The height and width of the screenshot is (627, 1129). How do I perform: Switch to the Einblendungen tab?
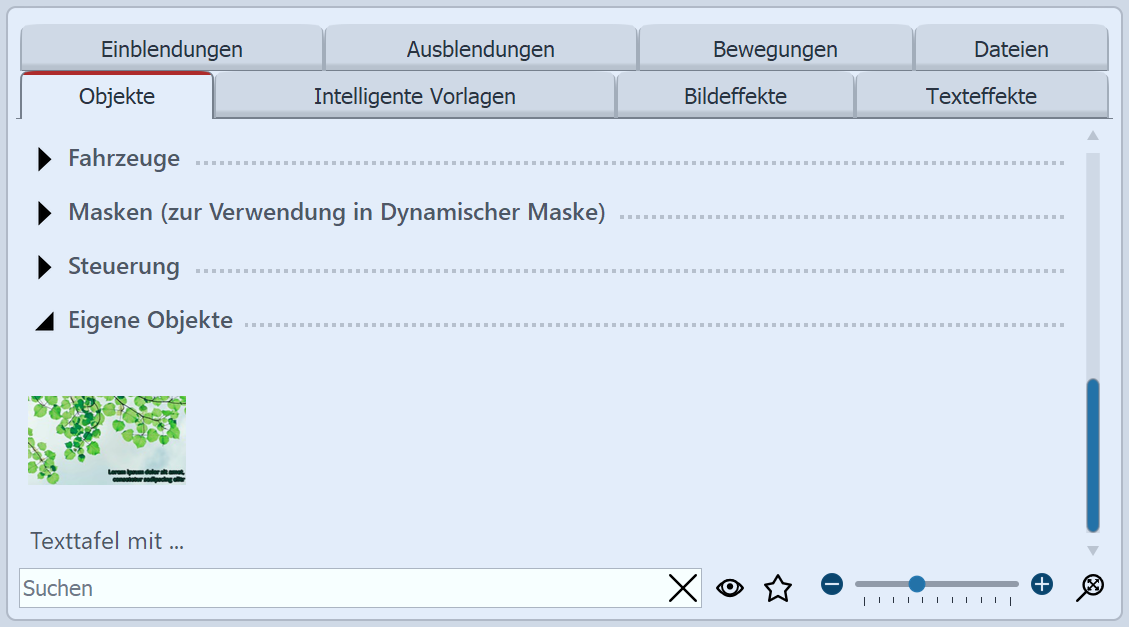pyautogui.click(x=172, y=48)
